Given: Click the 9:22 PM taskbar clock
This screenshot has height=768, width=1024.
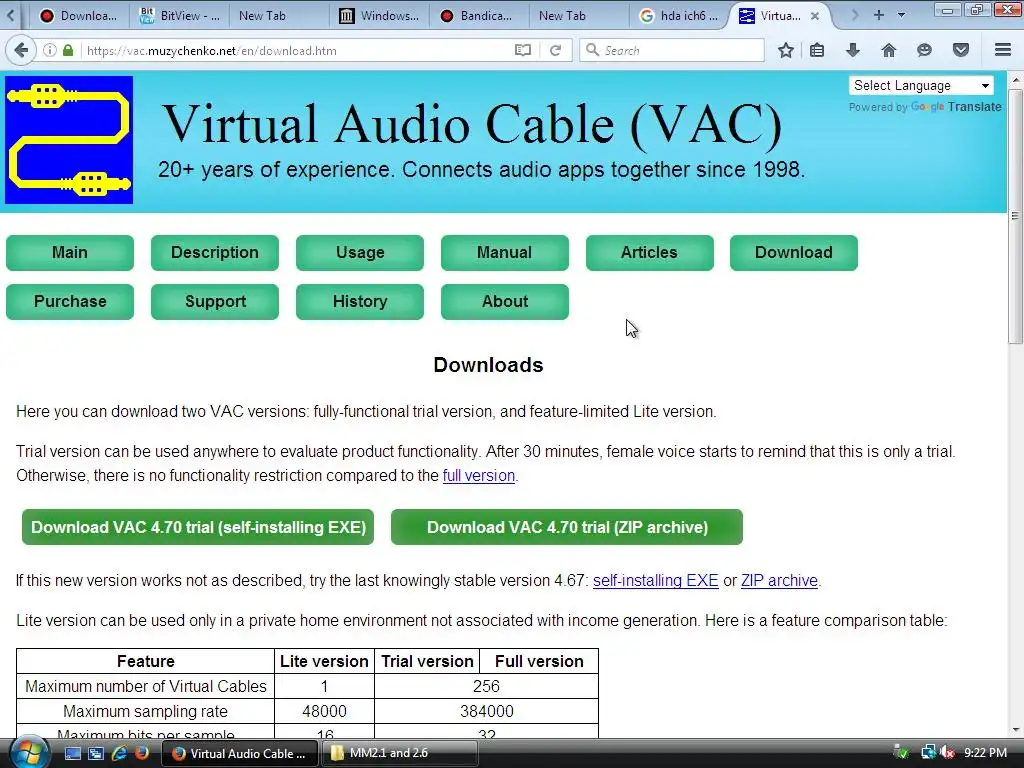Looking at the screenshot, I should [x=985, y=753].
